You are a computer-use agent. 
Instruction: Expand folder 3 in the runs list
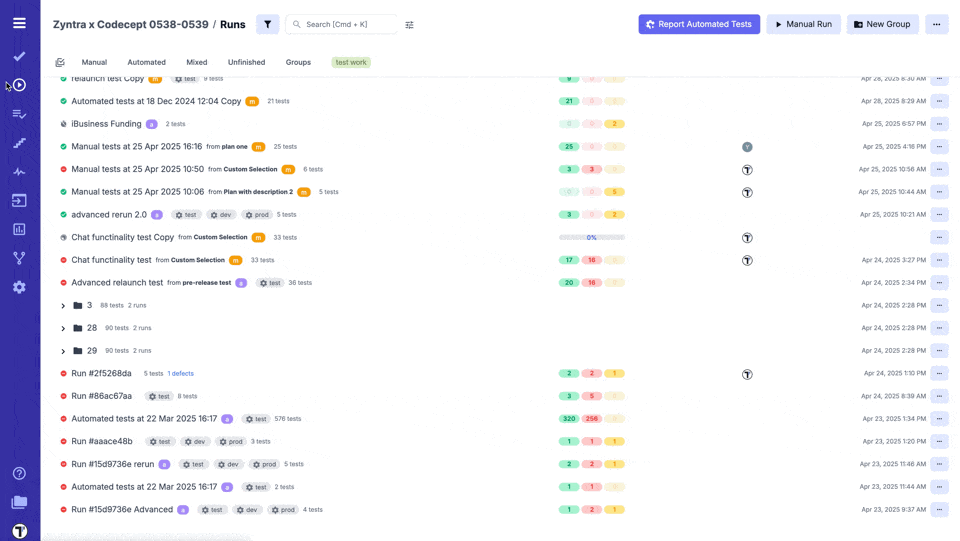63,305
